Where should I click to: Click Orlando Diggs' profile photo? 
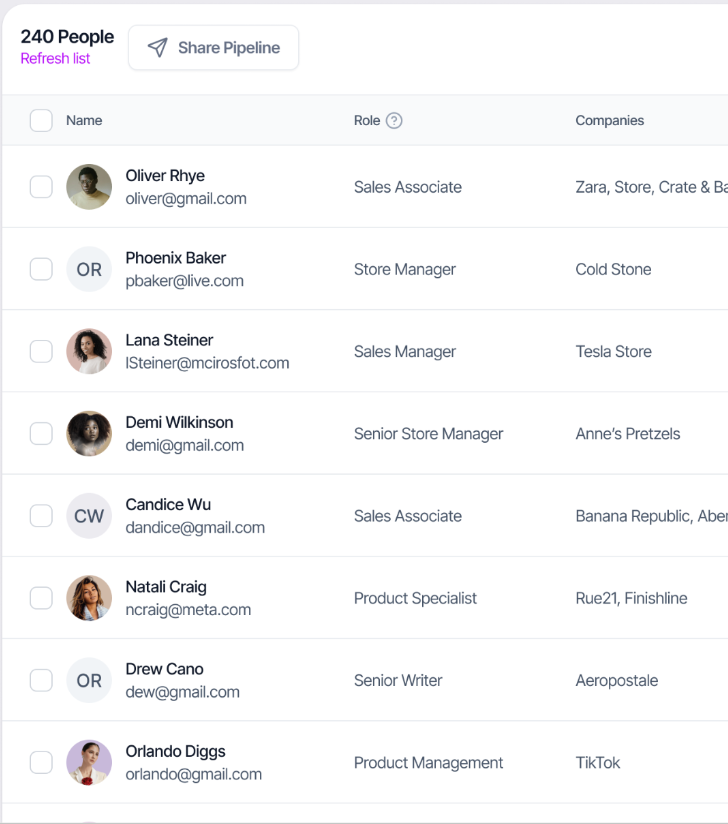[x=89, y=763]
